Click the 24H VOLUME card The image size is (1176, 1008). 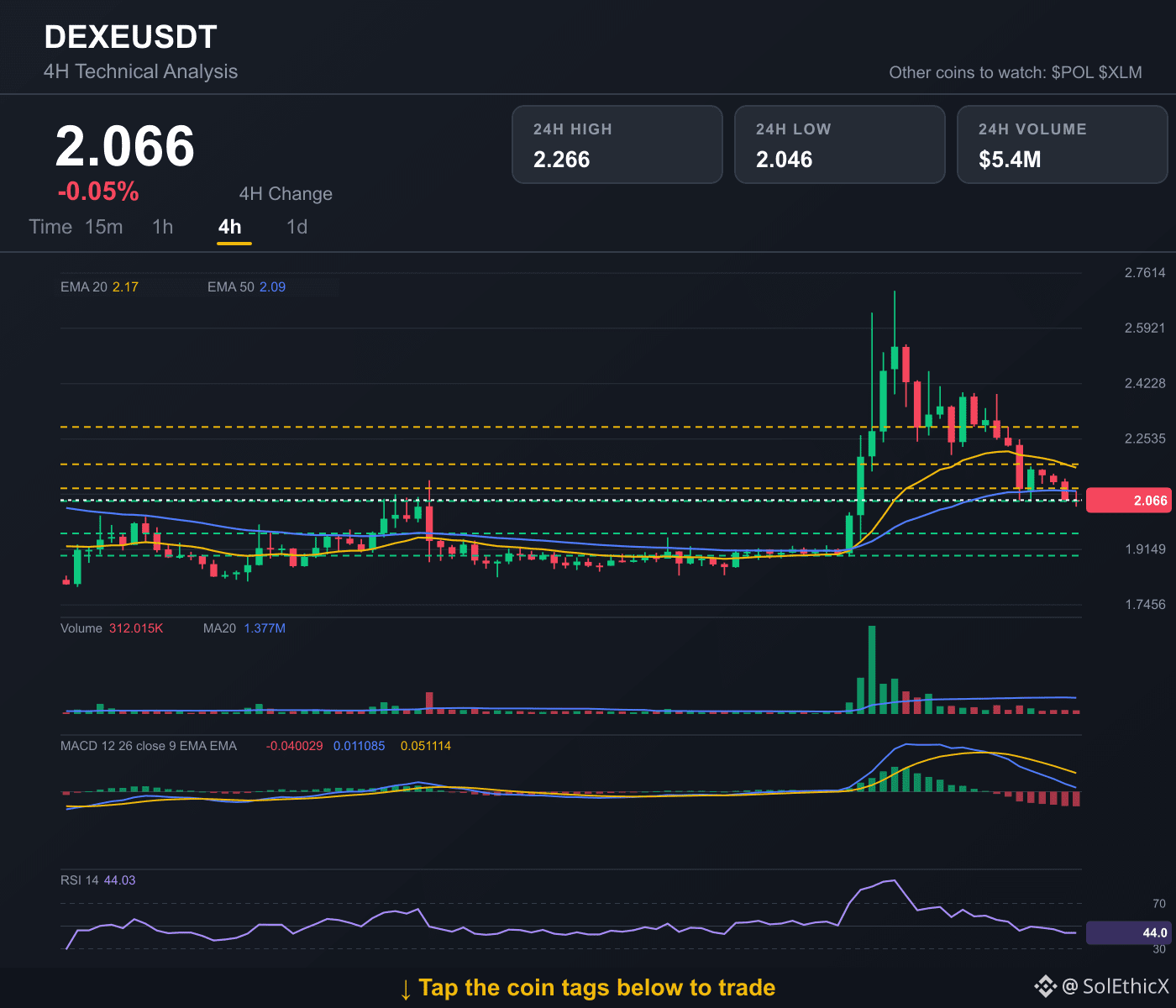[x=1063, y=144]
